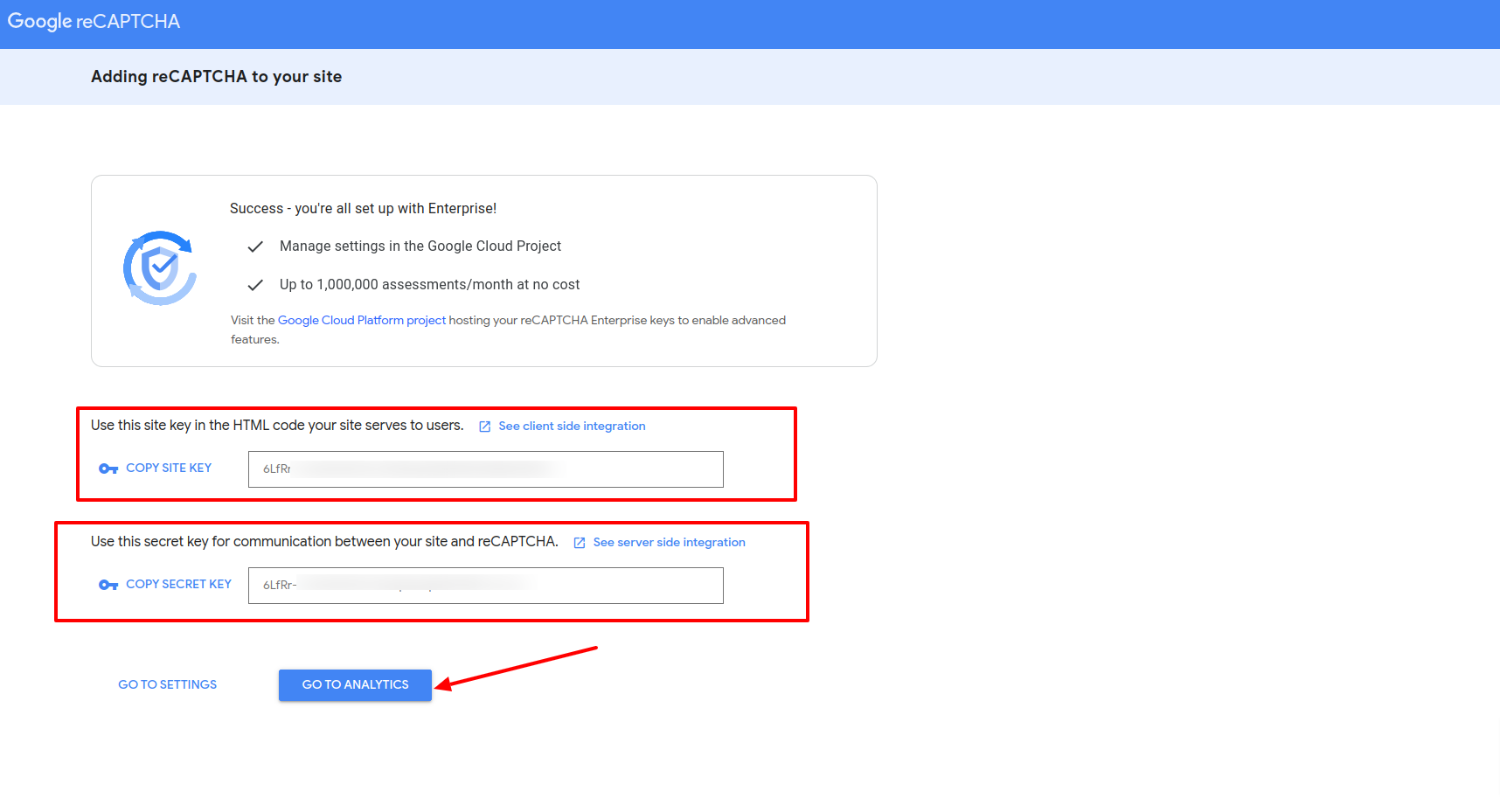Click COPY SECRET KEY button
The image size is (1500, 812).
point(165,585)
